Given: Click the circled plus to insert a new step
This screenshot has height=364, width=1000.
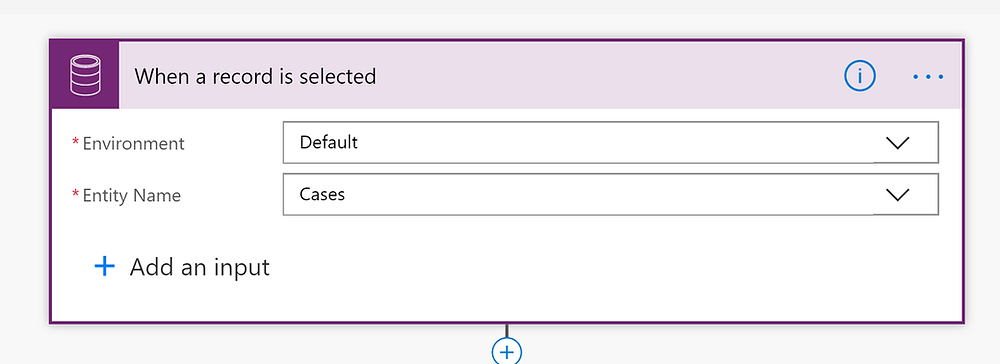Looking at the screenshot, I should point(507,351).
